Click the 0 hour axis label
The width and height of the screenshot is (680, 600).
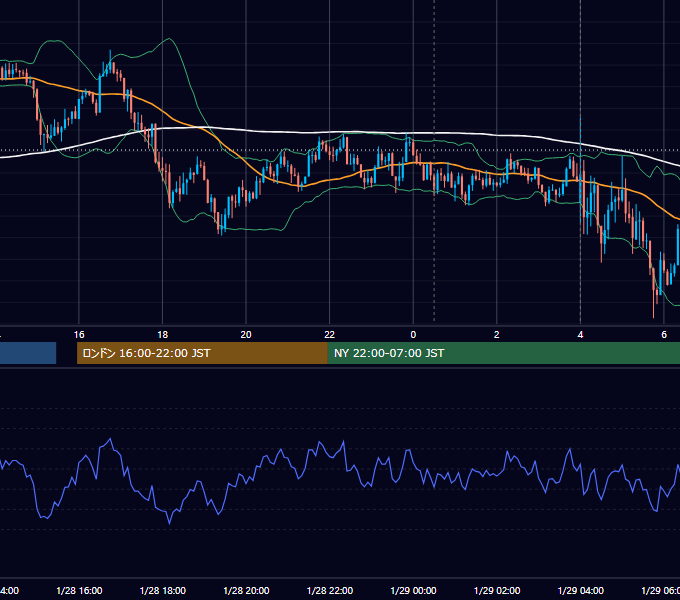[x=413, y=335]
